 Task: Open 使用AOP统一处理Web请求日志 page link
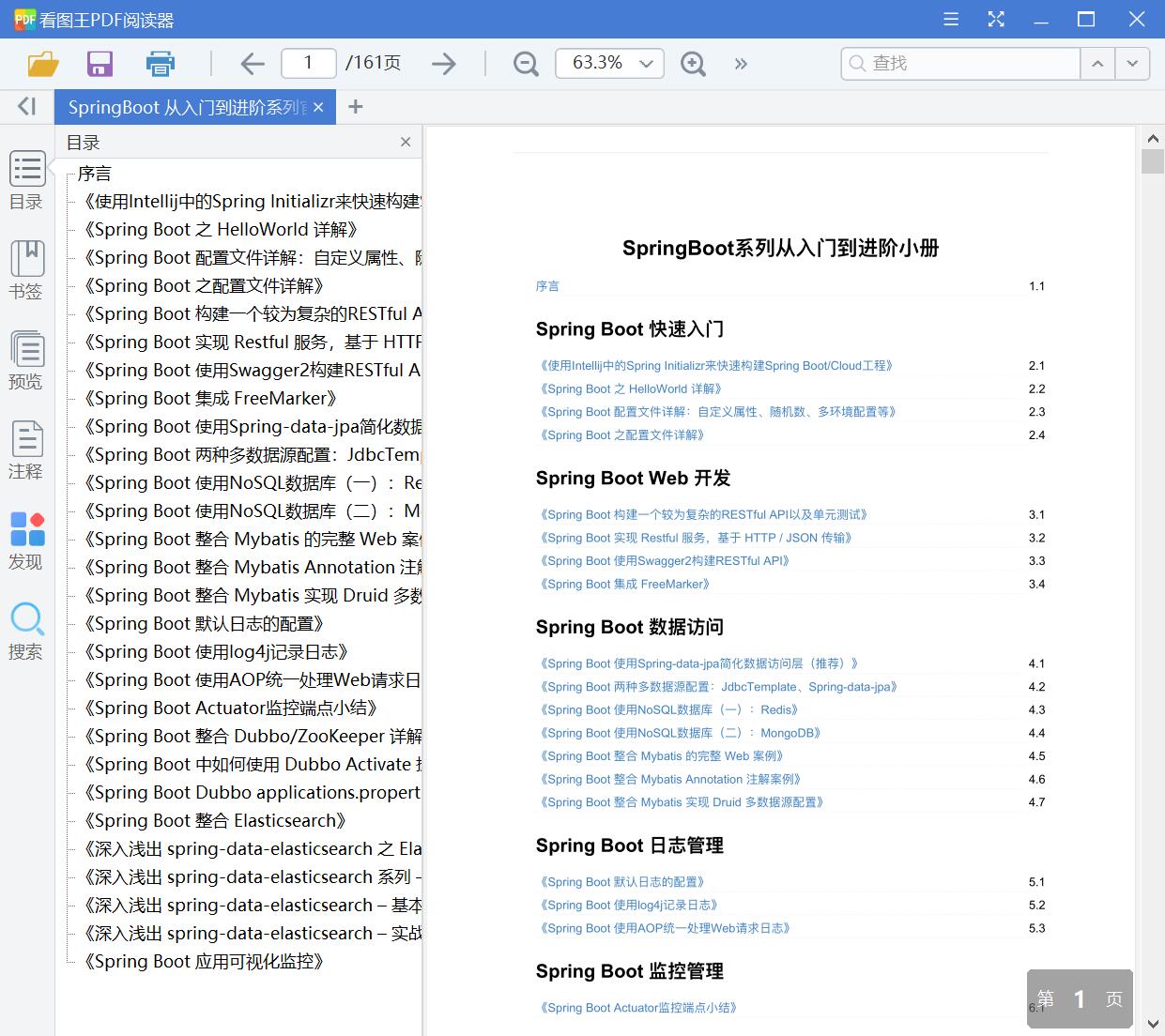pyautogui.click(x=665, y=928)
